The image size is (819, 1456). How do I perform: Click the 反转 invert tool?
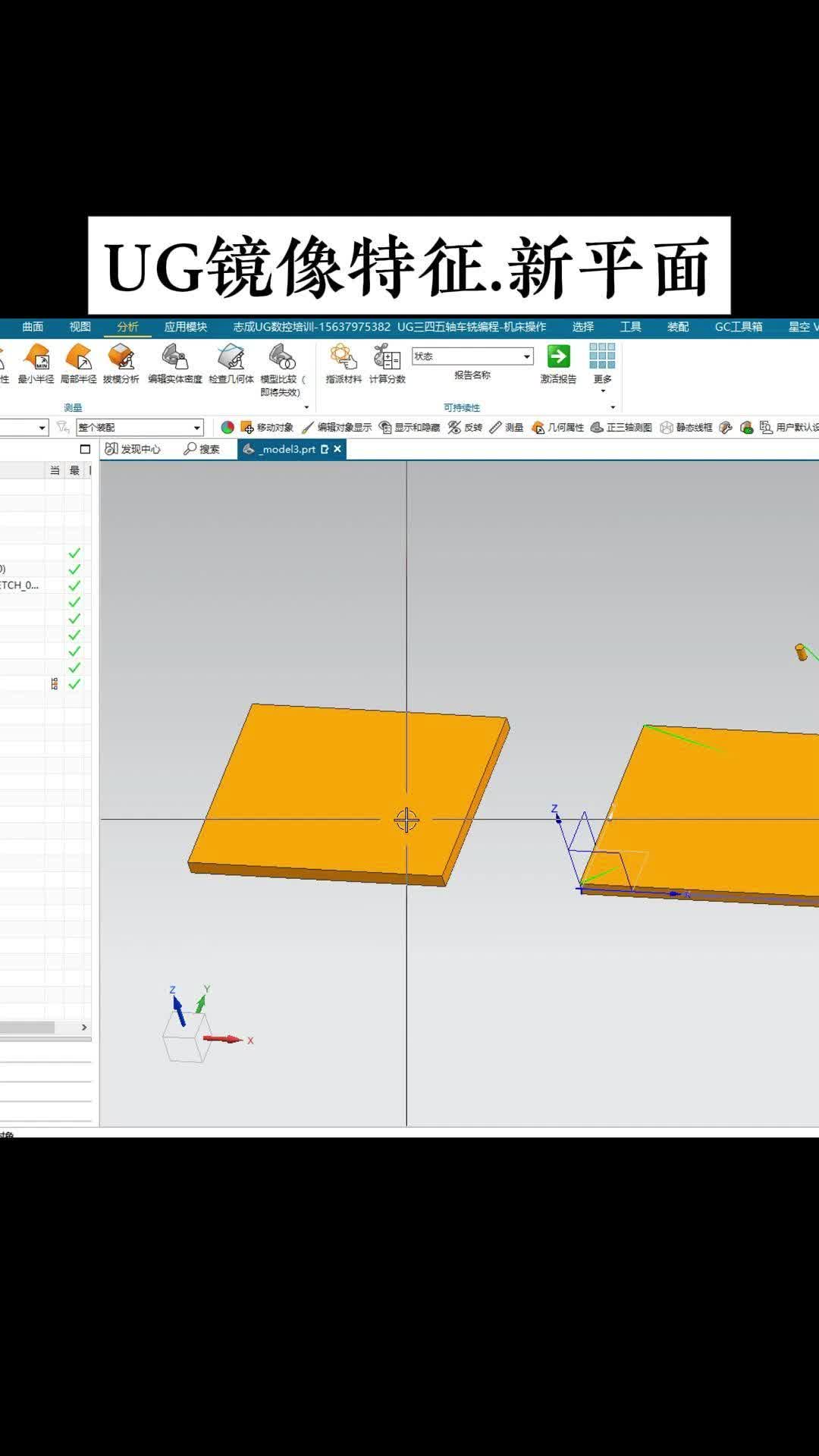(465, 428)
